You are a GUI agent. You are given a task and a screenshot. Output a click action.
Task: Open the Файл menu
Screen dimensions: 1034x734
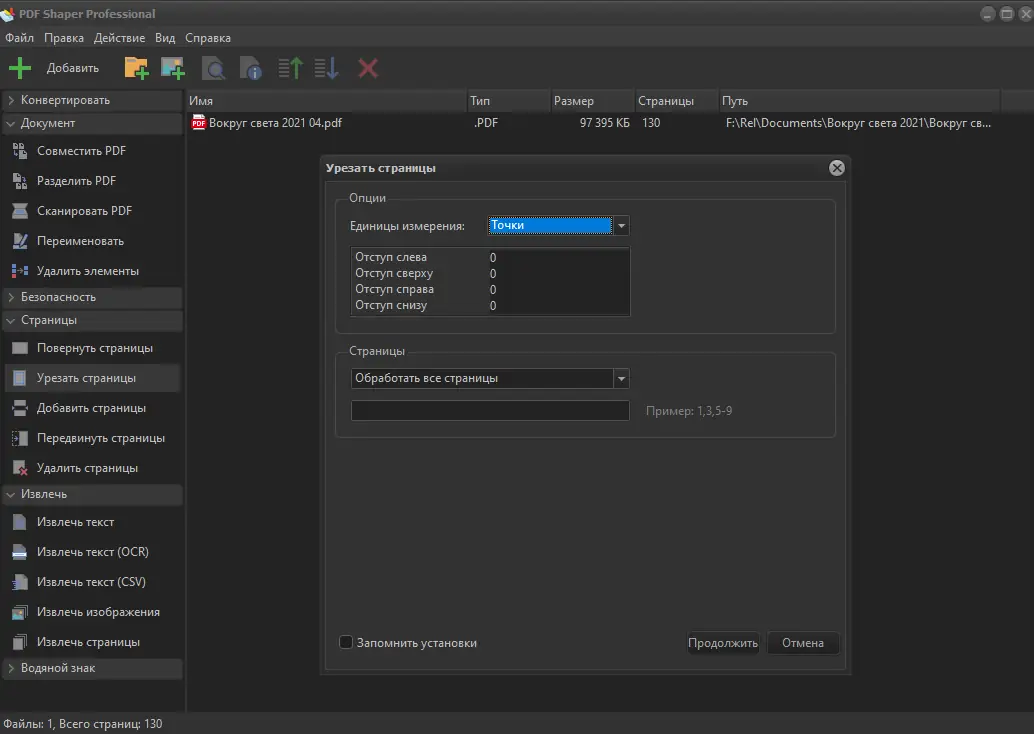point(19,37)
